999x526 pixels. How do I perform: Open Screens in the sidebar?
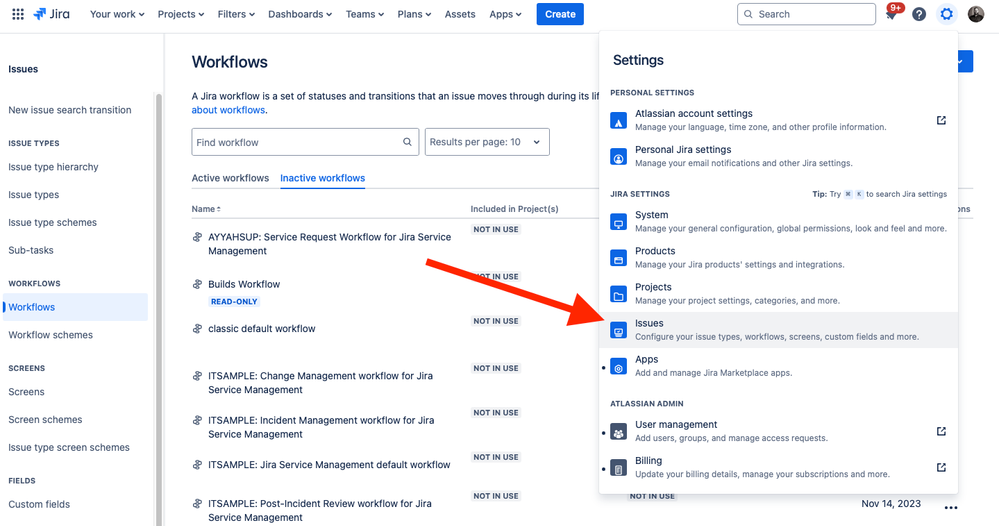26,392
